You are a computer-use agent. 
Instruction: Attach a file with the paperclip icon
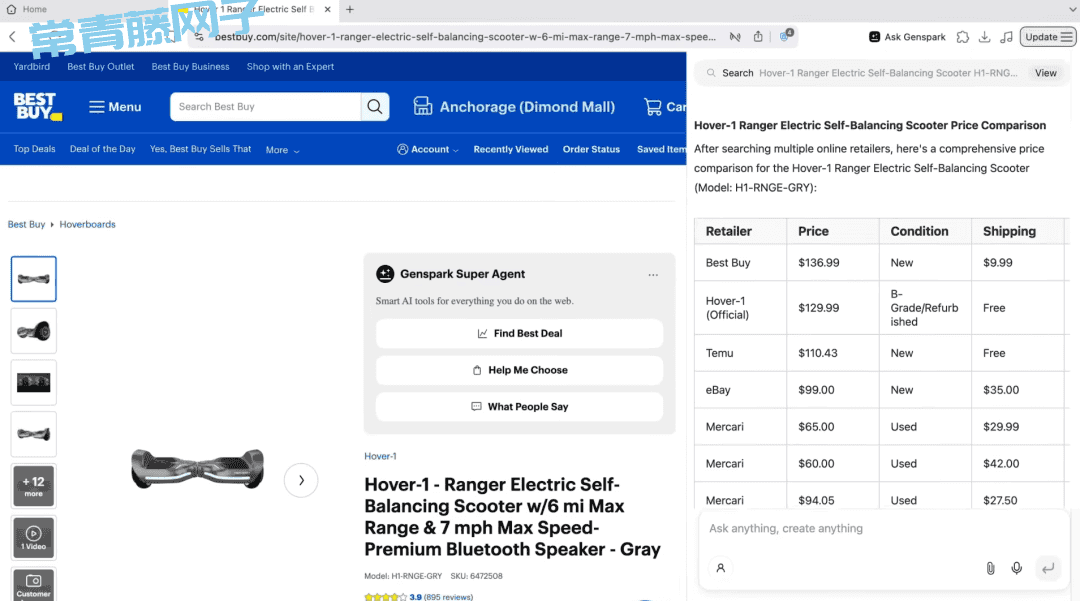990,568
